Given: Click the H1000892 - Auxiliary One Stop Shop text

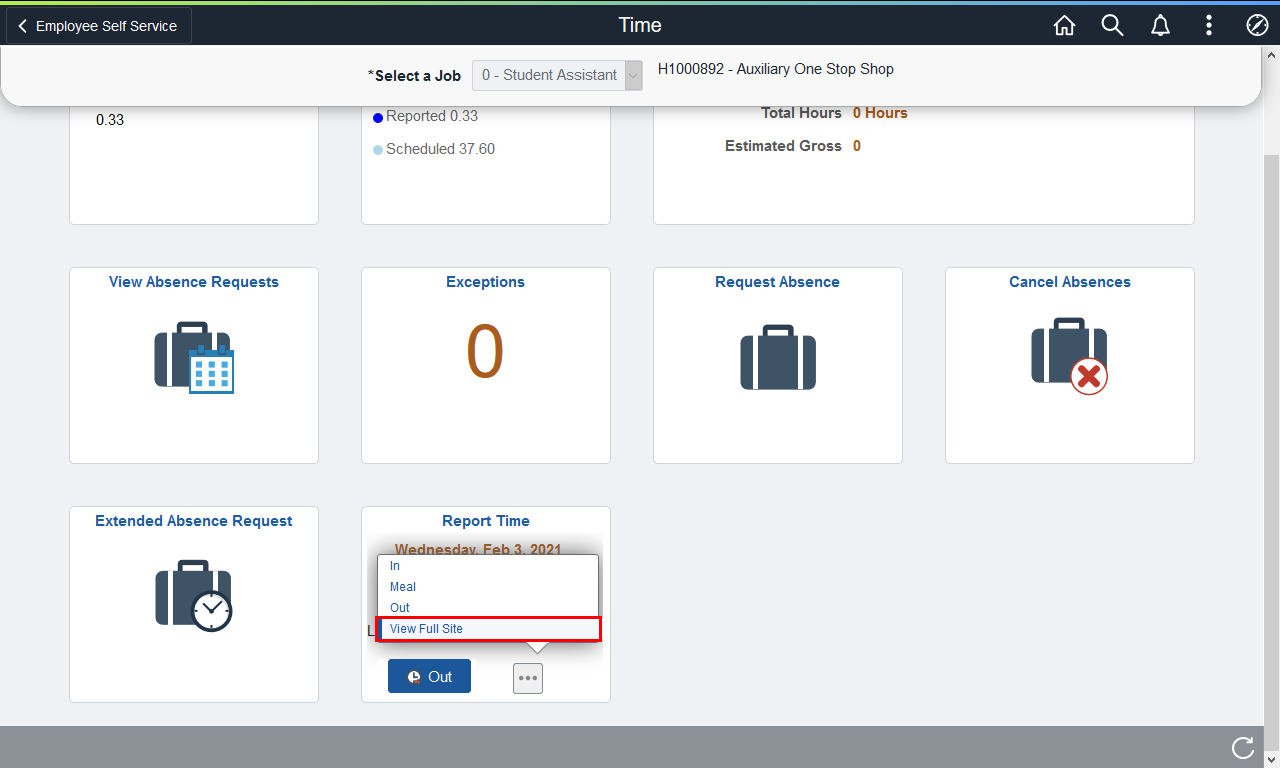Looking at the screenshot, I should (x=776, y=69).
